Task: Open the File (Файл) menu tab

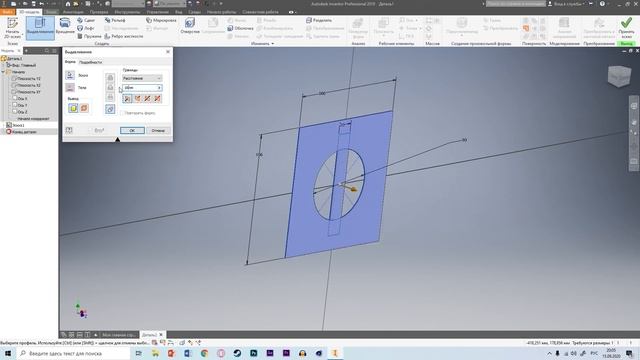Action: (x=7, y=12)
